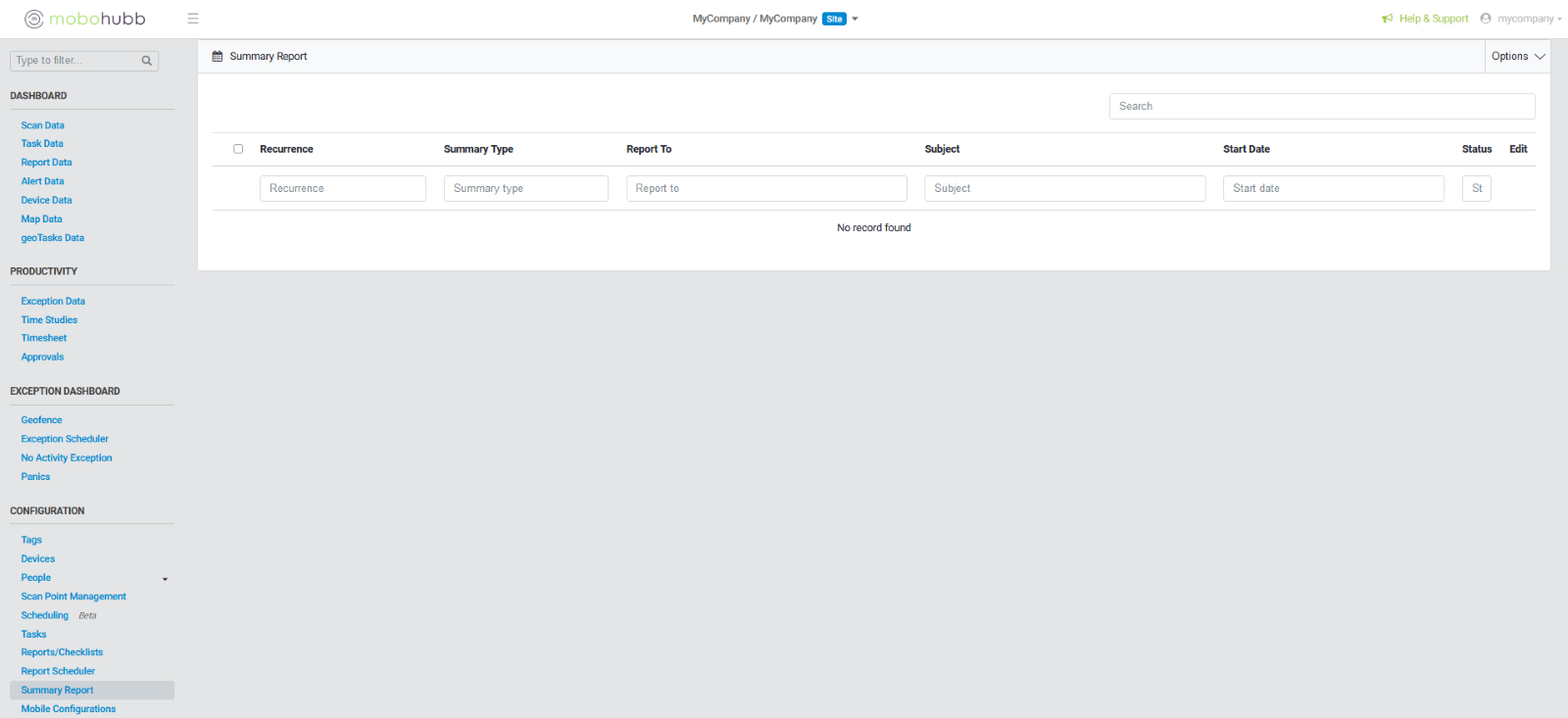The height and width of the screenshot is (718, 1568).
Task: Click the Summary Report calendar icon
Action: tap(218, 57)
